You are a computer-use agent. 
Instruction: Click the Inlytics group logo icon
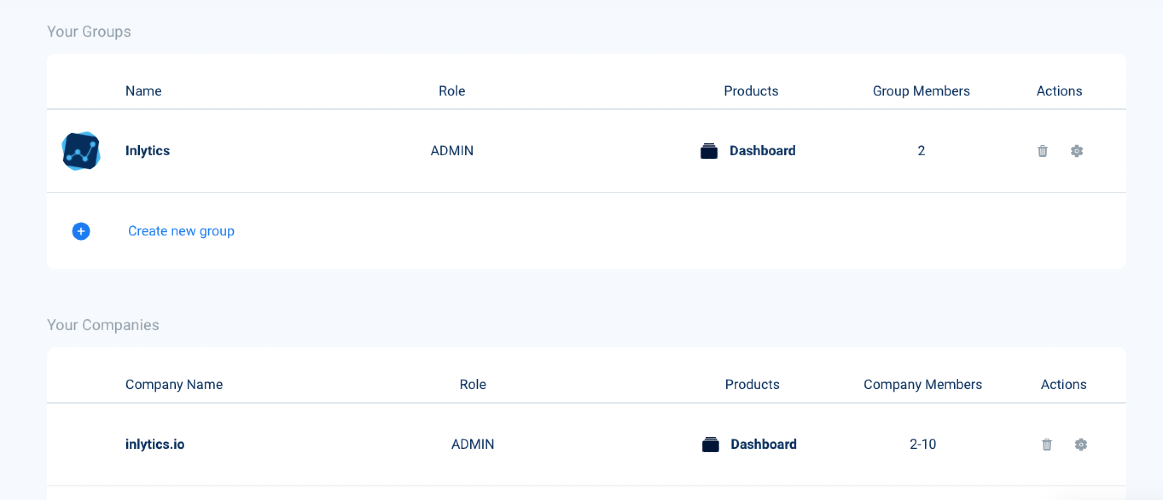coord(81,151)
